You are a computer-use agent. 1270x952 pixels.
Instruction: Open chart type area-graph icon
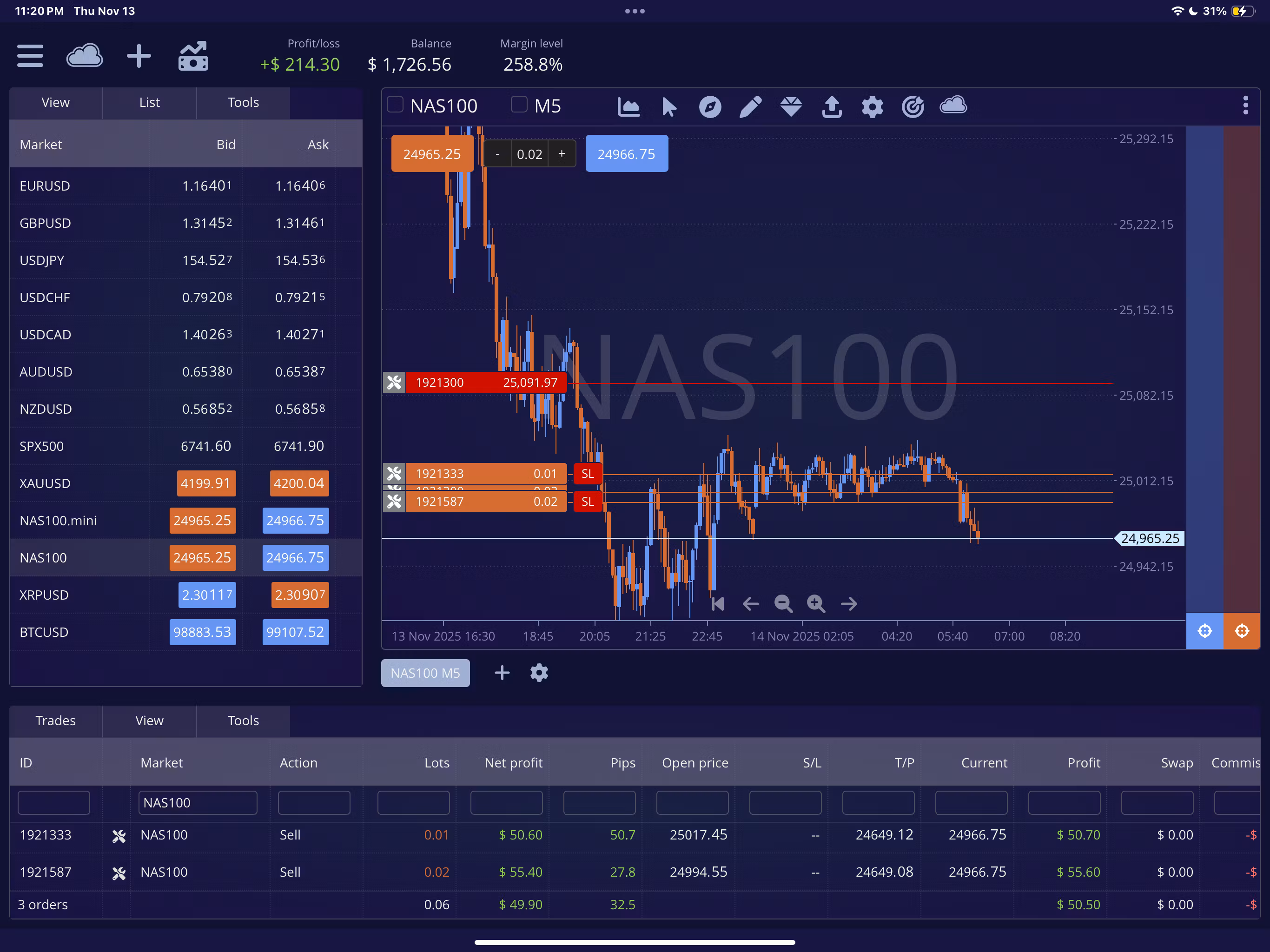coord(628,107)
